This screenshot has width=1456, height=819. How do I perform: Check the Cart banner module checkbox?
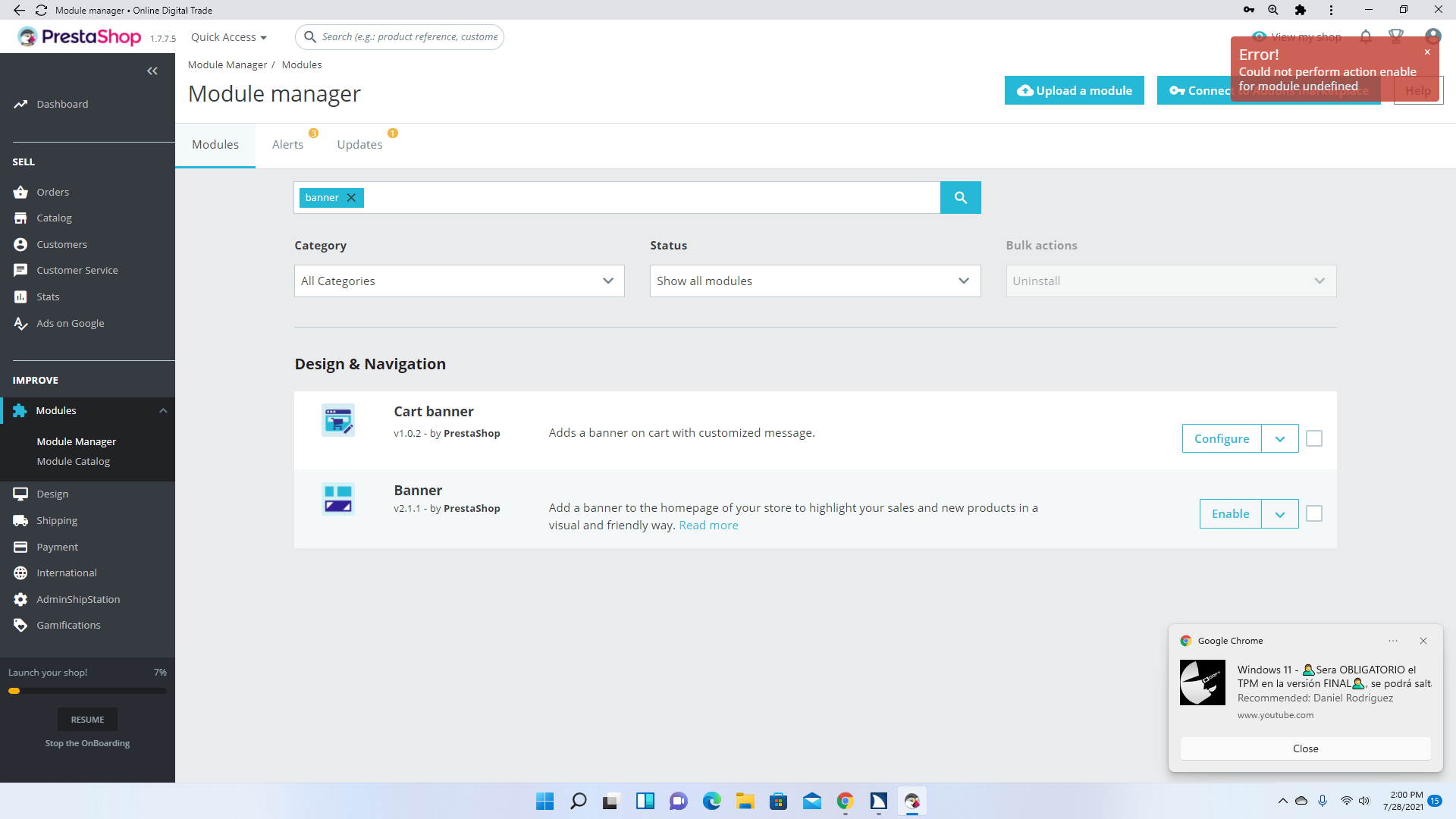1314,438
